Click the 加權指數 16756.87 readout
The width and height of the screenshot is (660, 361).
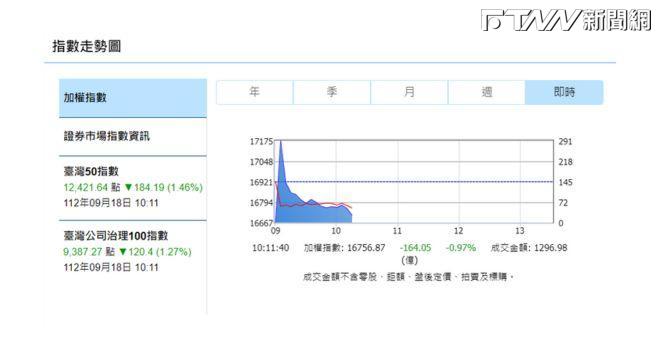345,248
